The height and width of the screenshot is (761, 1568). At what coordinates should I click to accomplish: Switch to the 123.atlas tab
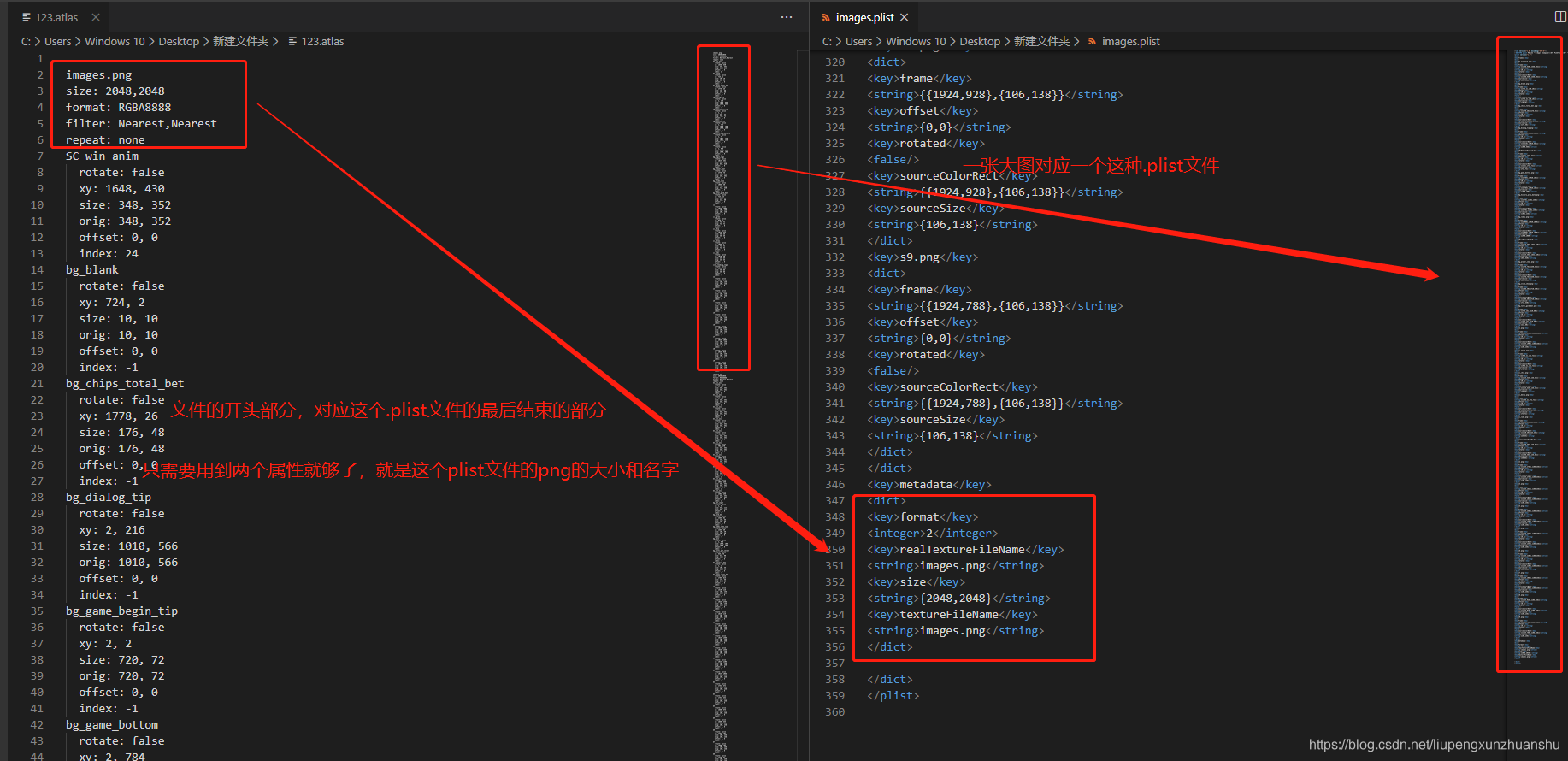pos(56,17)
